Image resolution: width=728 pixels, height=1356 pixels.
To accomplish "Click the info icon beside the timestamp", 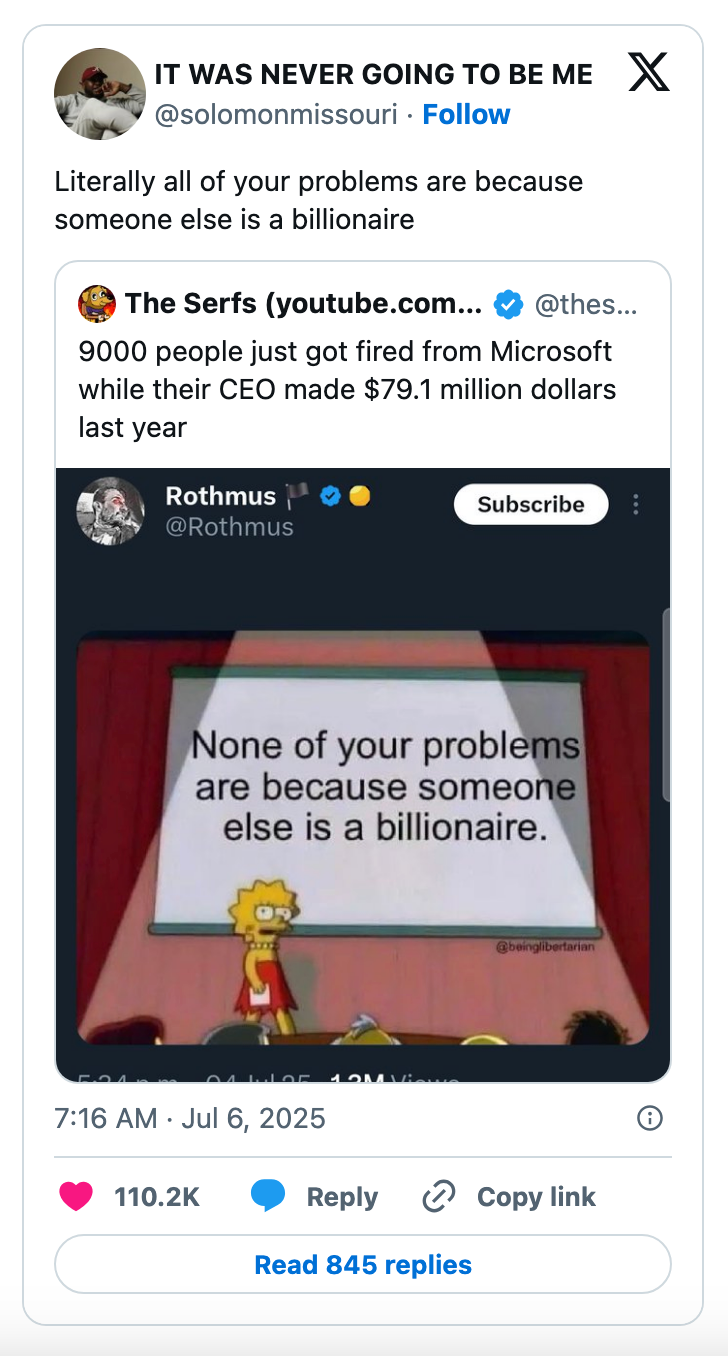I will point(649,1119).
